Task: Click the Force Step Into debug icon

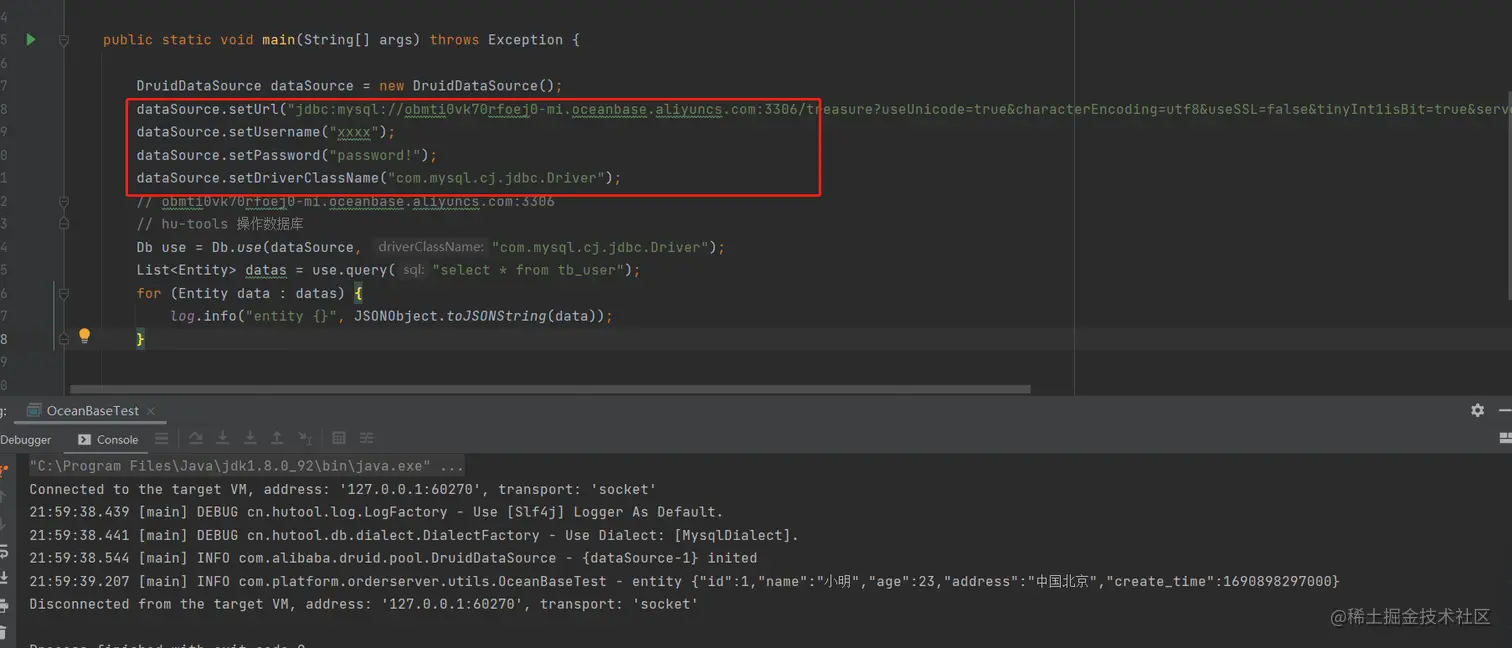Action: [250, 438]
